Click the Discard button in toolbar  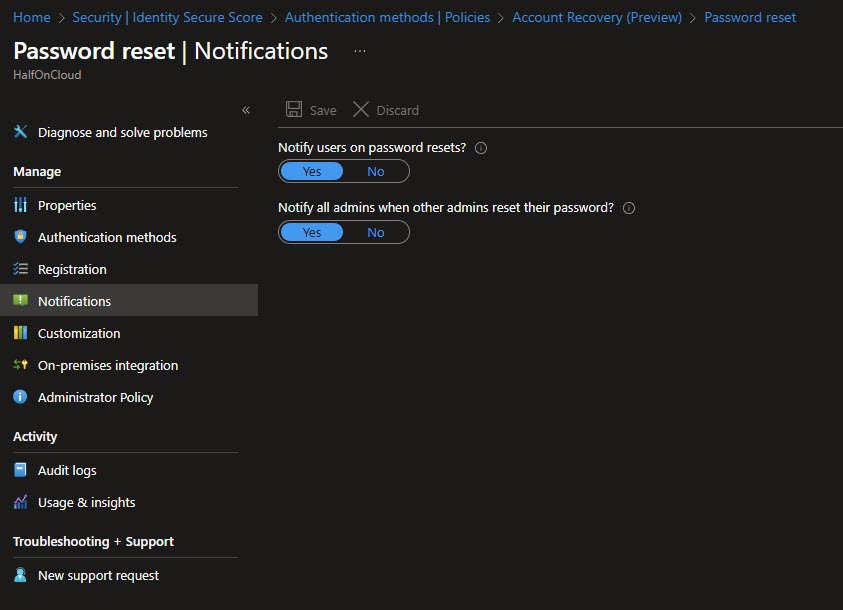[386, 110]
